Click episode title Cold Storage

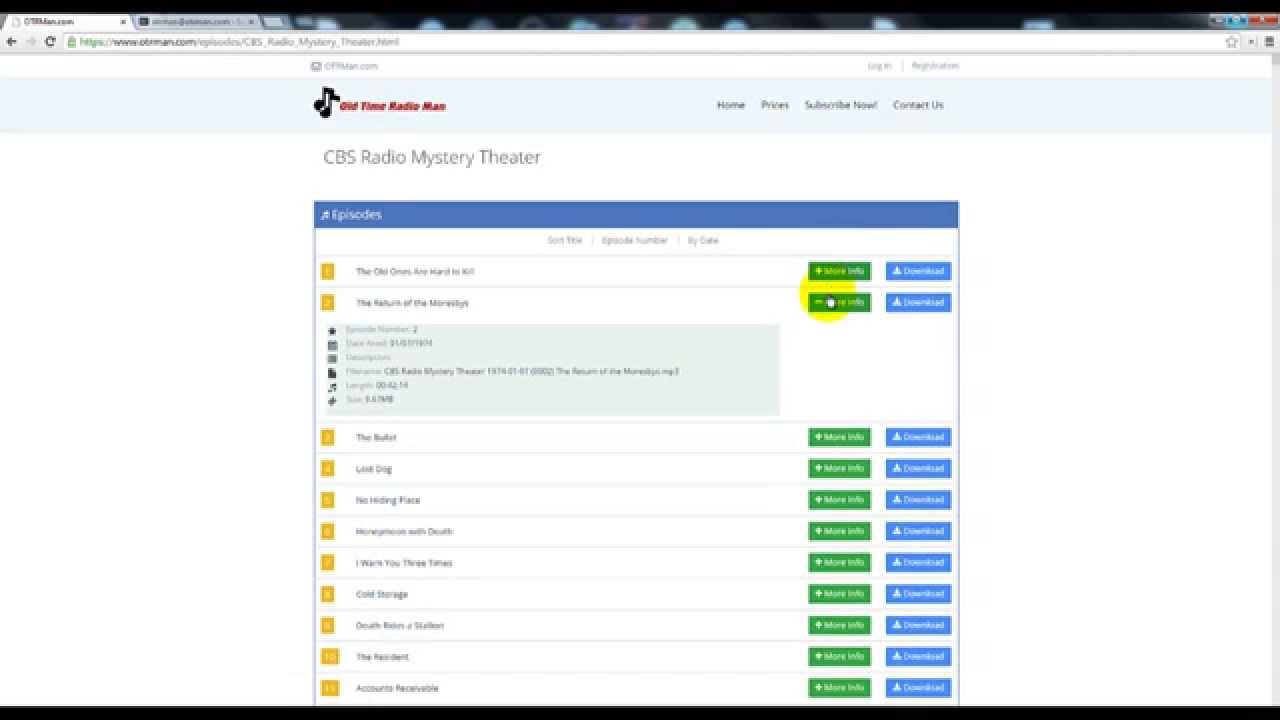[x=382, y=594]
